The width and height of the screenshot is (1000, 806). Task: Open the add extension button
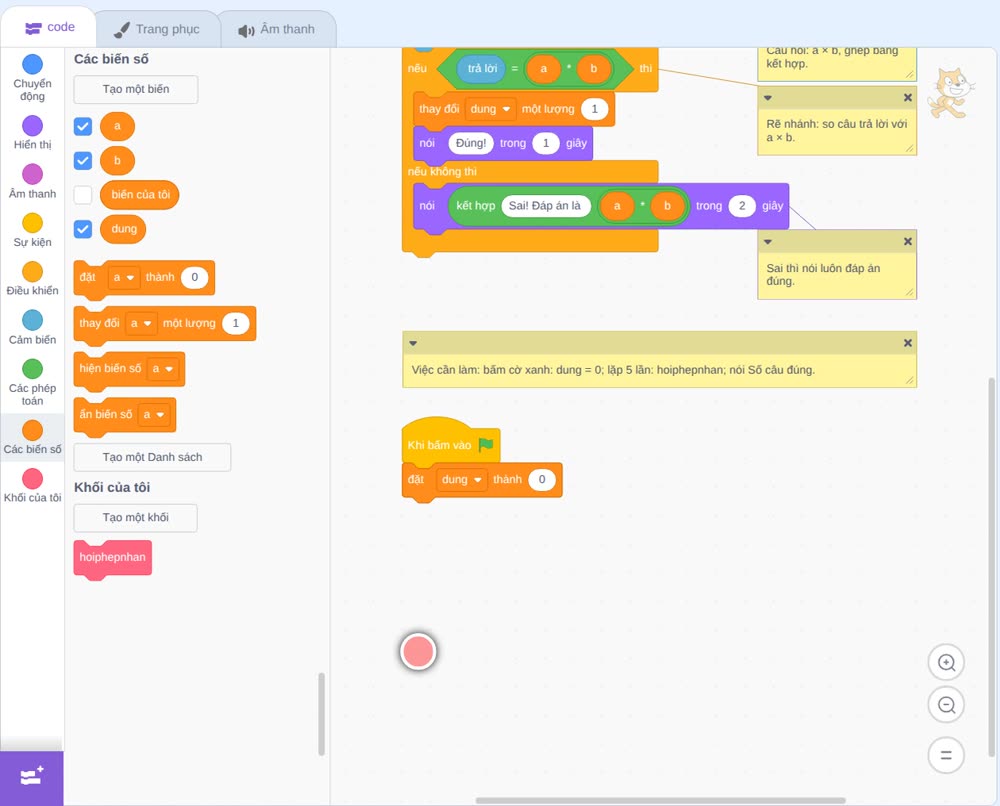point(32,777)
